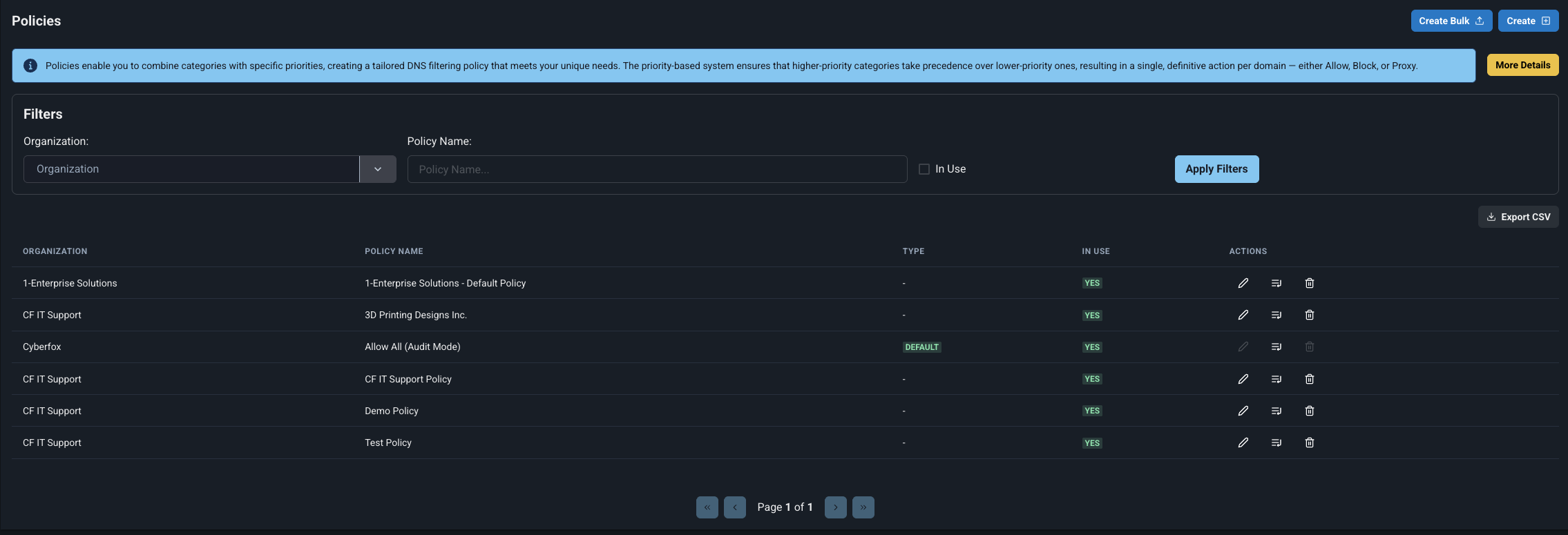Edit the Demo Policy
The image size is (1568, 535).
coord(1243,411)
